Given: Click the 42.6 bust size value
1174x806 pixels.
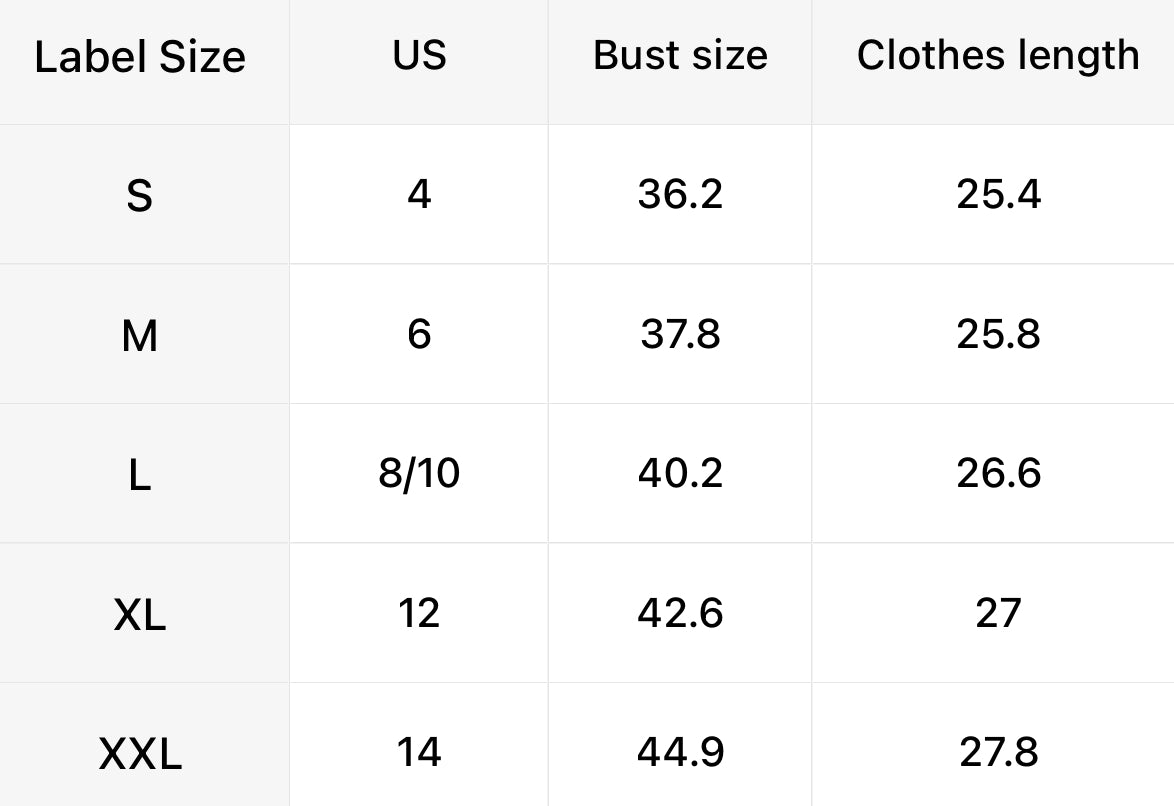Looking at the screenshot, I should pyautogui.click(x=680, y=612).
